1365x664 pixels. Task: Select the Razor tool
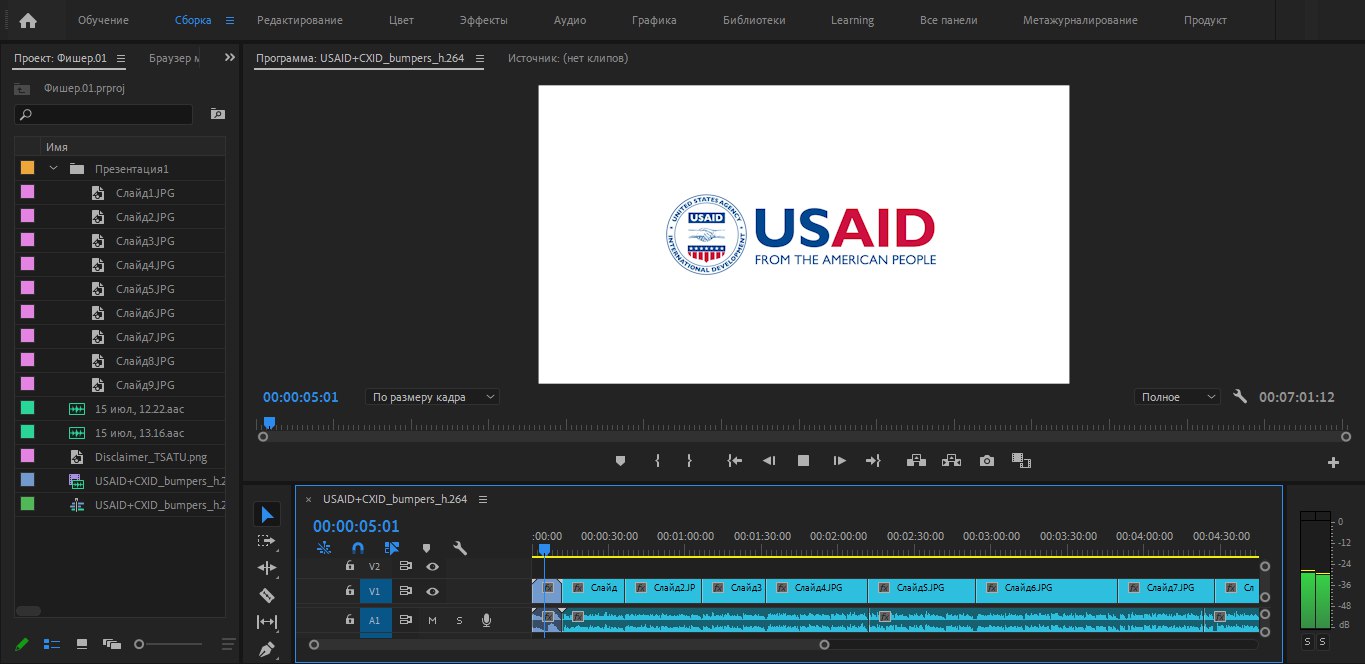tap(267, 595)
